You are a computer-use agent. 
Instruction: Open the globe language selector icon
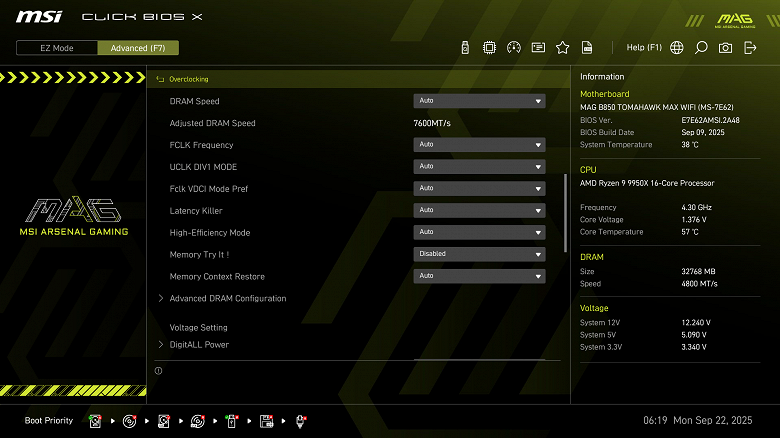[677, 48]
